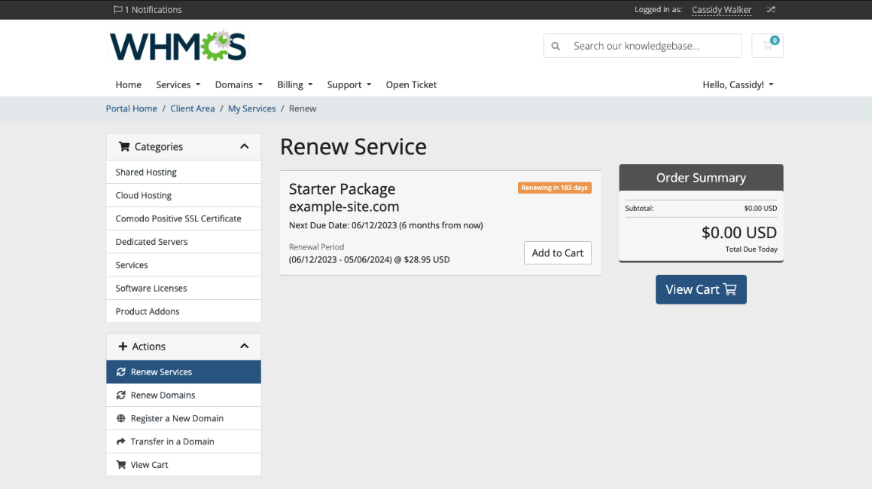This screenshot has height=491, width=872.
Task: Click the Starter Package title
Action: pos(342,189)
